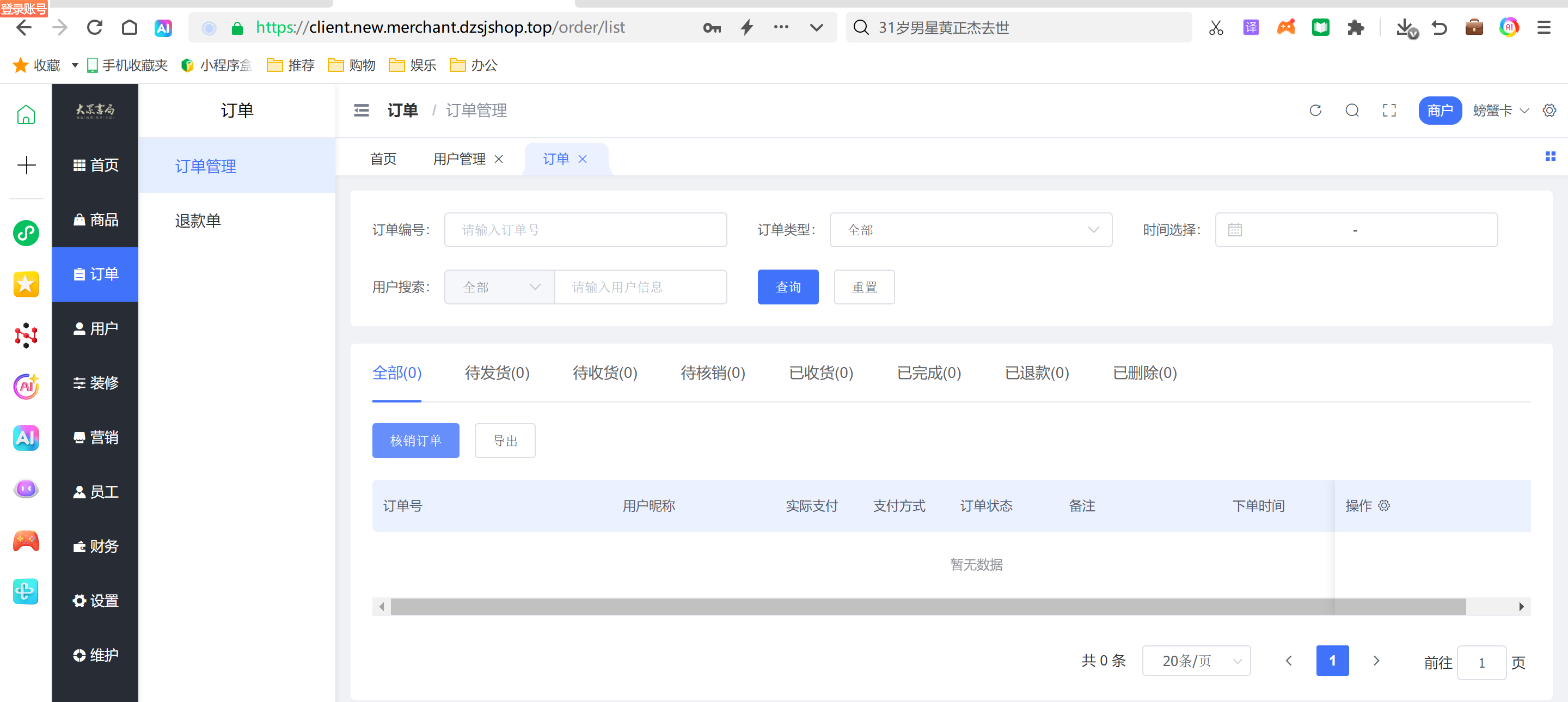Close the 用户管理 tab
Screen dimensions: 1568x702
[499, 159]
